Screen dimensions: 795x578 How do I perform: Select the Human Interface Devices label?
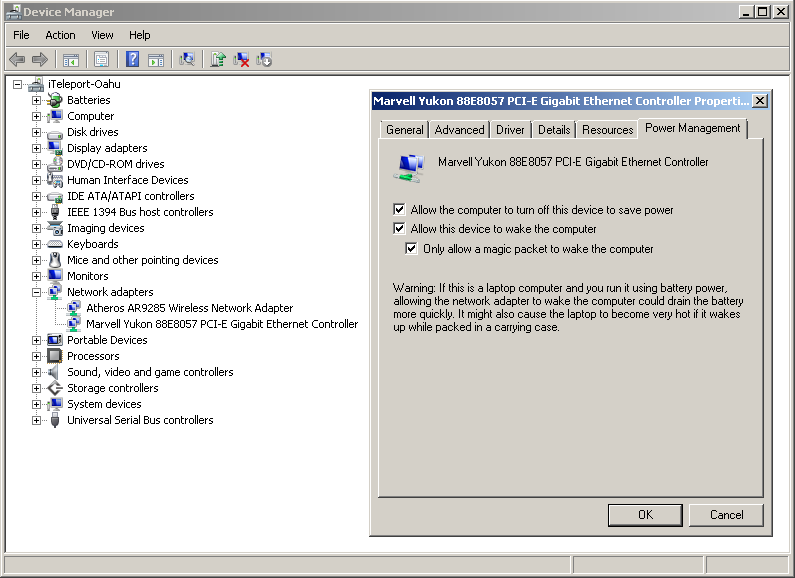coord(128,180)
